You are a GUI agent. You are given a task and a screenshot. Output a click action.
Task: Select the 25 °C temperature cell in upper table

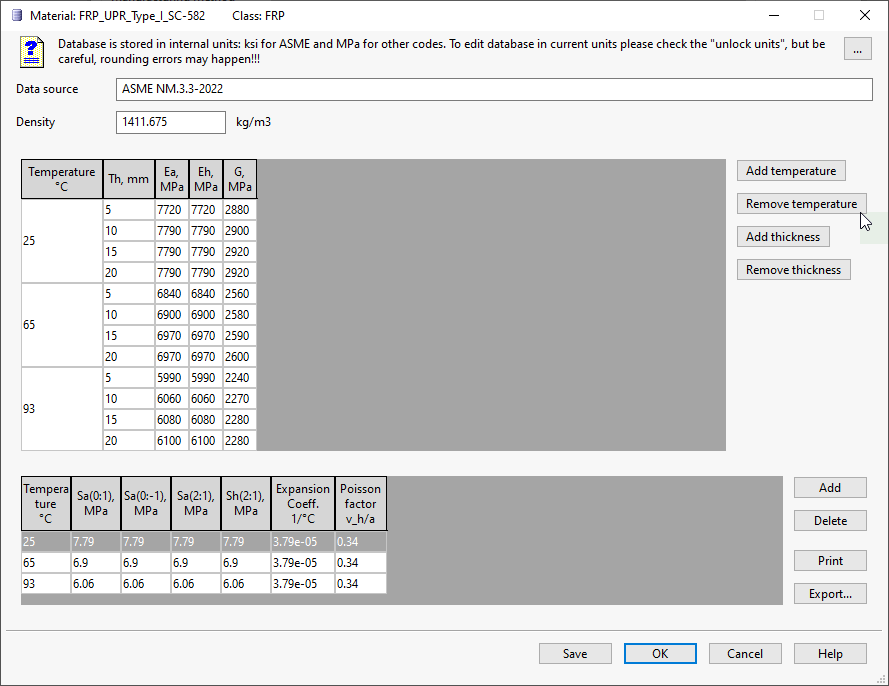click(61, 243)
